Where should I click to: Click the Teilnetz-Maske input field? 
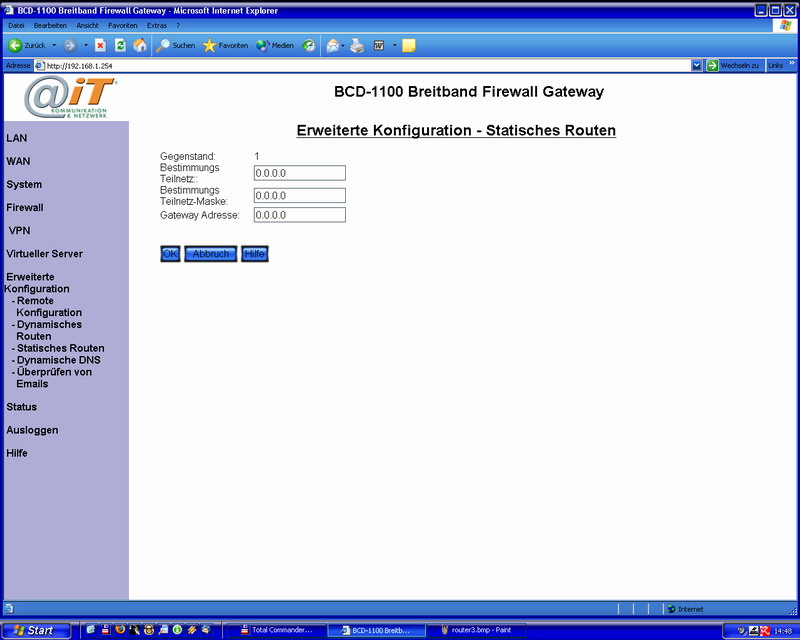pyautogui.click(x=299, y=195)
